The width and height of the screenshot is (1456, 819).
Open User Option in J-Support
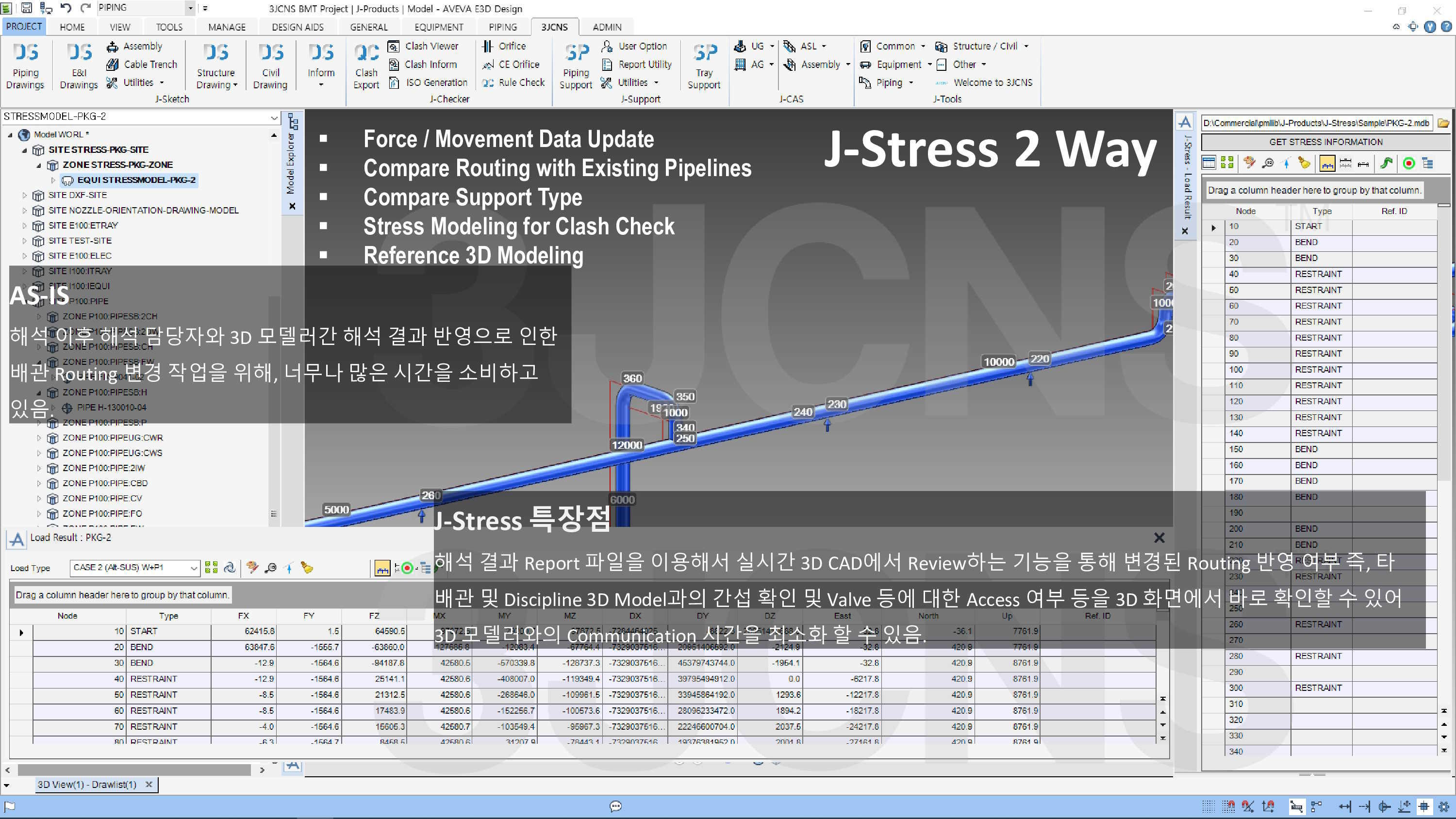(634, 47)
